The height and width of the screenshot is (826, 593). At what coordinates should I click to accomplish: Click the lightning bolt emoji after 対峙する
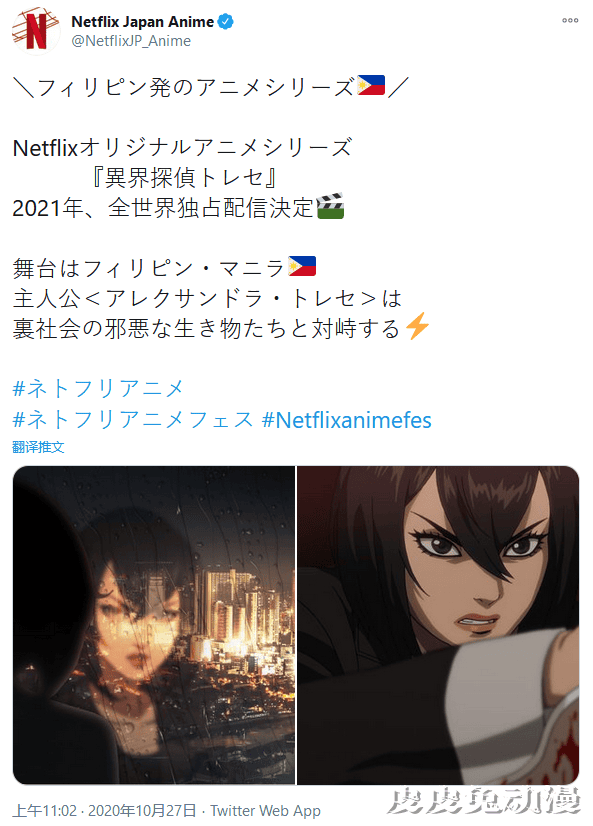coord(417,326)
